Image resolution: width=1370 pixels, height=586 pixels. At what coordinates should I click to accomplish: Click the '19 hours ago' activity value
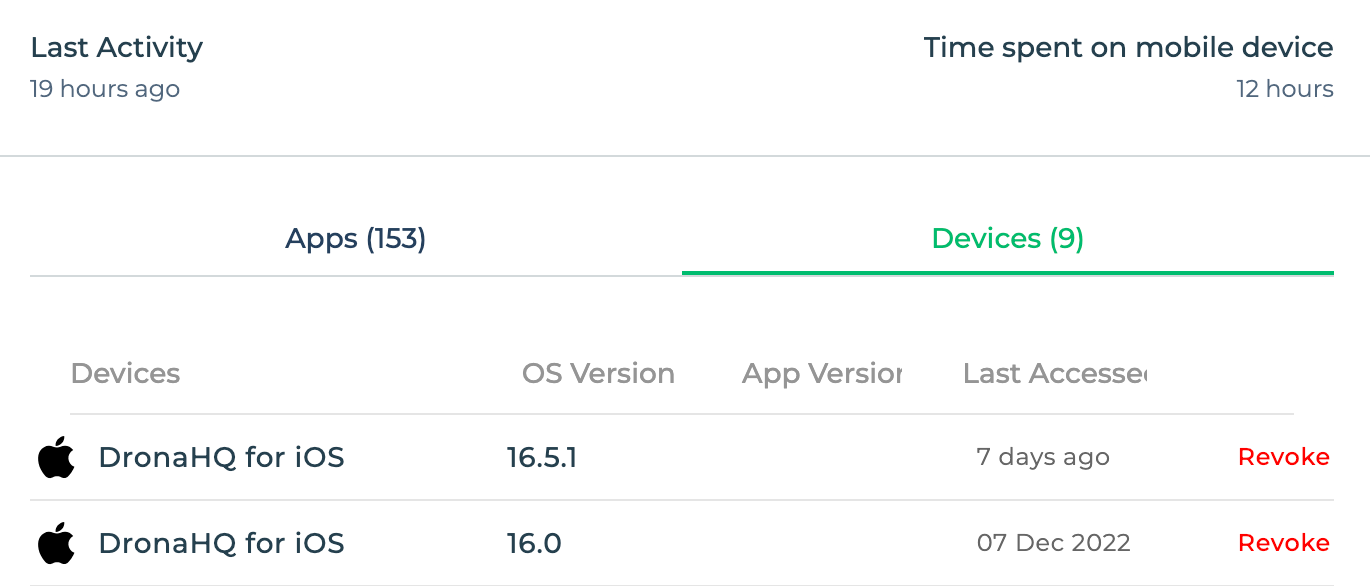coord(105,89)
